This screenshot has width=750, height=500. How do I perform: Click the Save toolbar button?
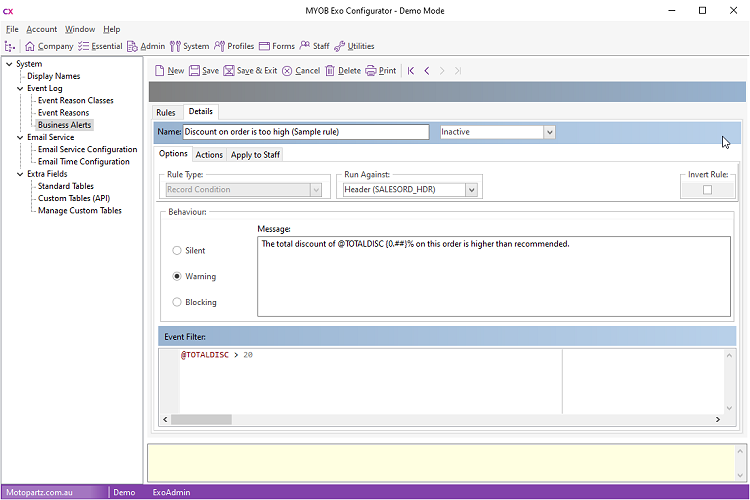coord(204,71)
